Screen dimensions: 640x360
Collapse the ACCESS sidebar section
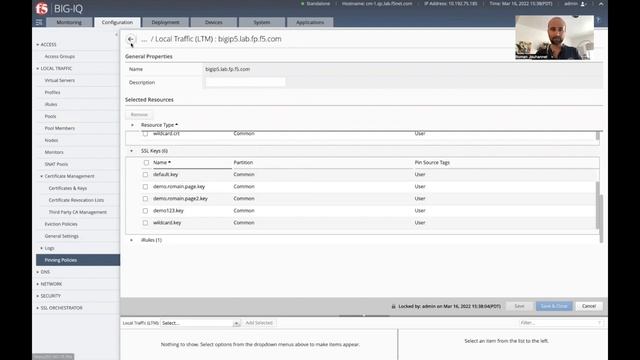pos(38,44)
